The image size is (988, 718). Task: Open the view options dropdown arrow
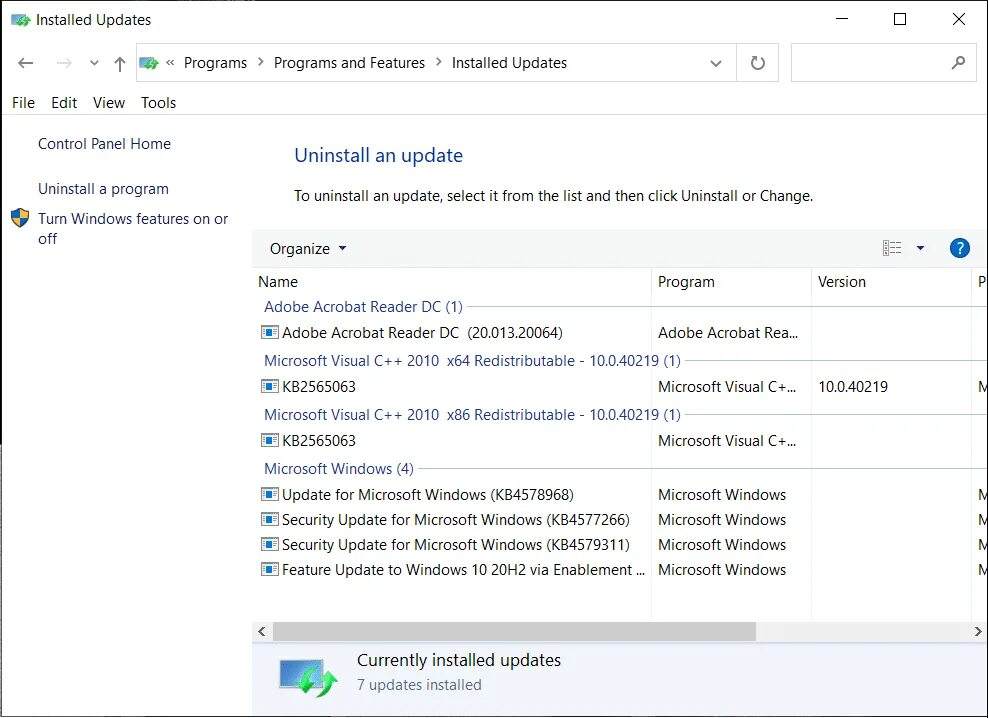click(920, 248)
